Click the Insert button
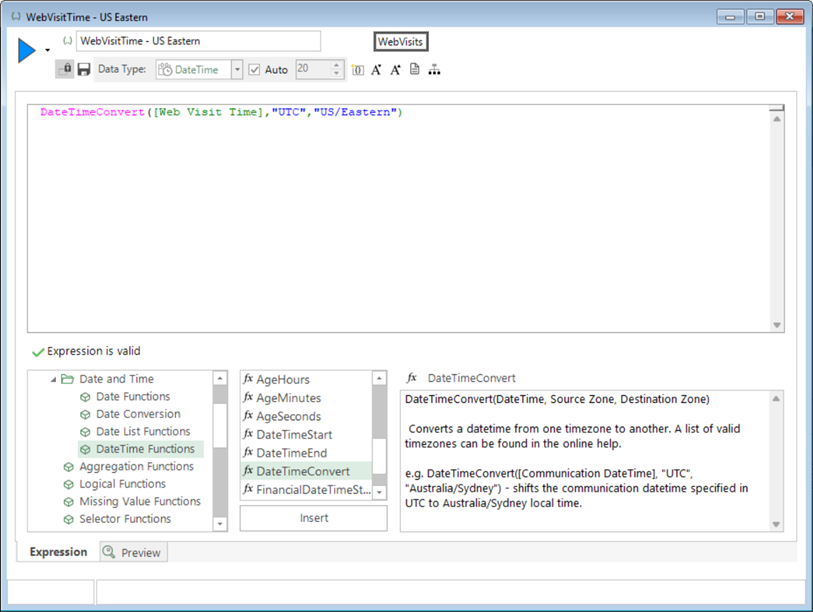 coord(314,518)
